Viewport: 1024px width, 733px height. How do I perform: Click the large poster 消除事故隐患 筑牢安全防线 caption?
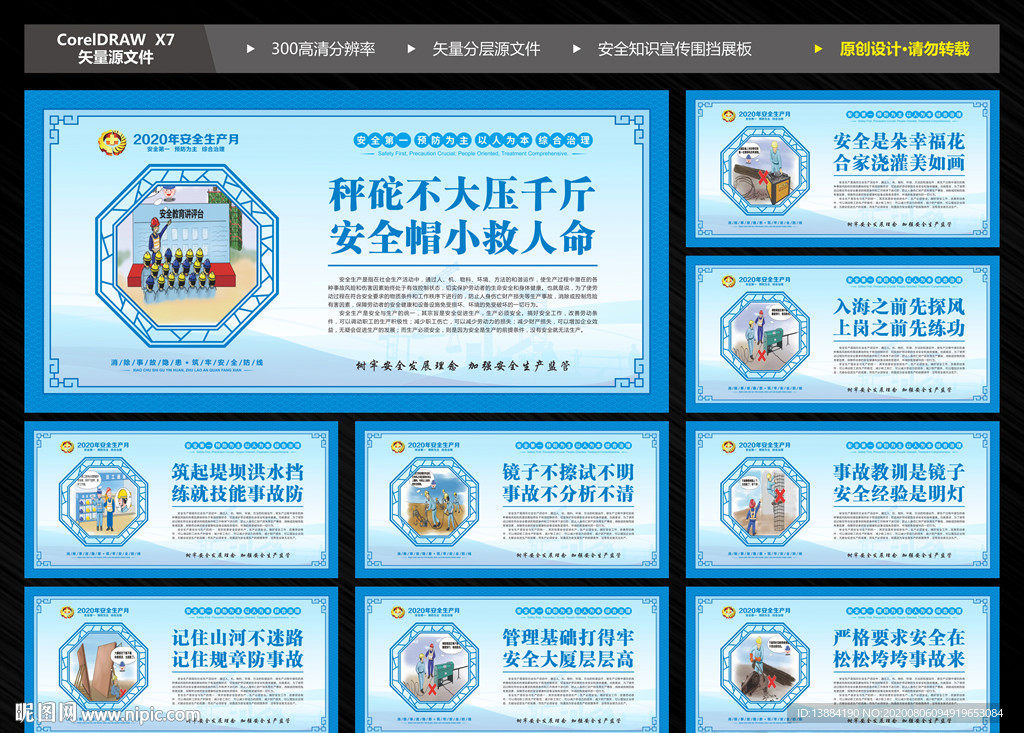click(x=187, y=363)
